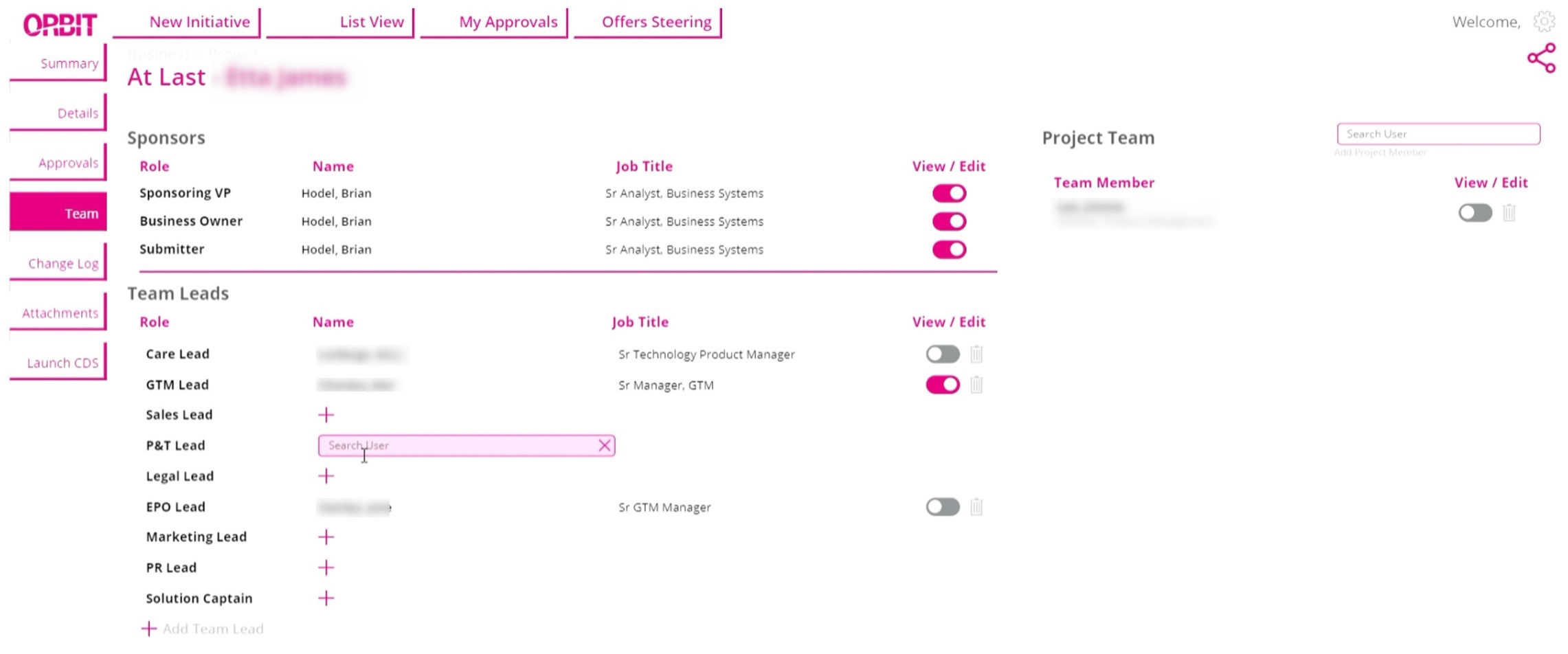Add a PR Lead using plus icon

[326, 567]
